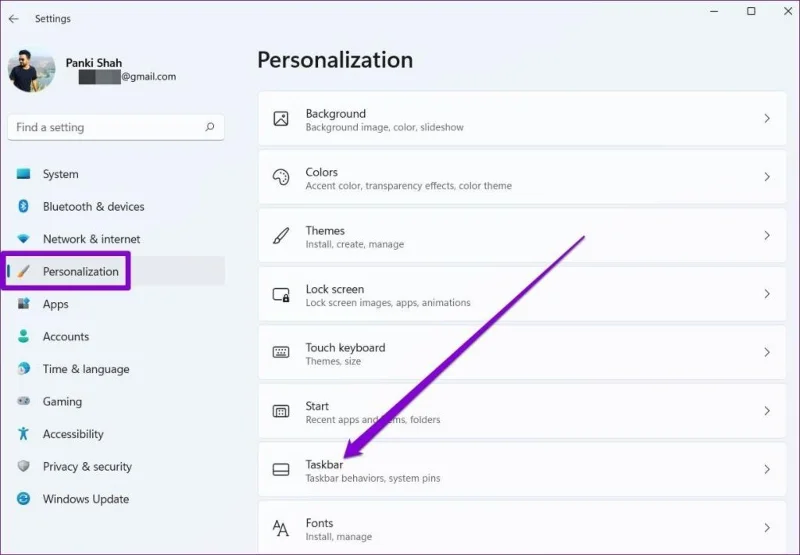Click the System monitor icon
This screenshot has height=555, width=800.
click(23, 174)
